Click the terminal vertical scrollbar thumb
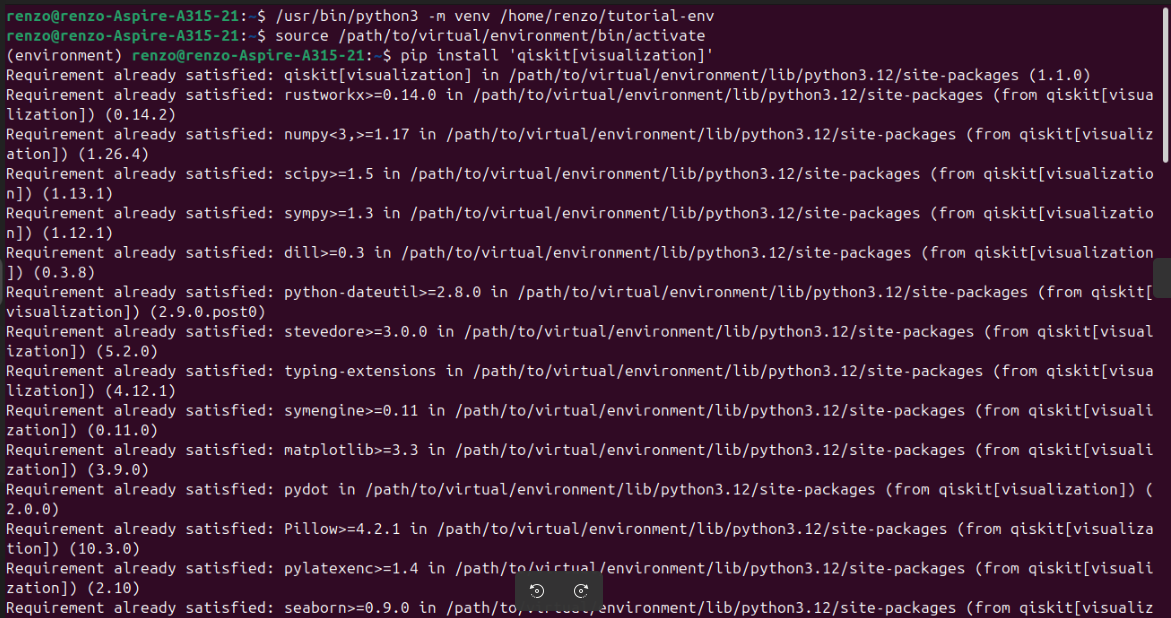 [x=1165, y=87]
